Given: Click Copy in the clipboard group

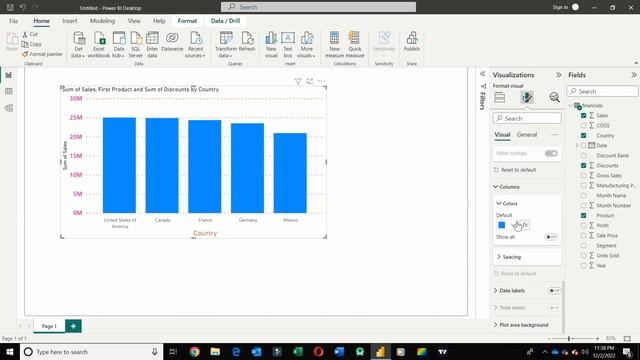Looking at the screenshot, I should [x=31, y=44].
